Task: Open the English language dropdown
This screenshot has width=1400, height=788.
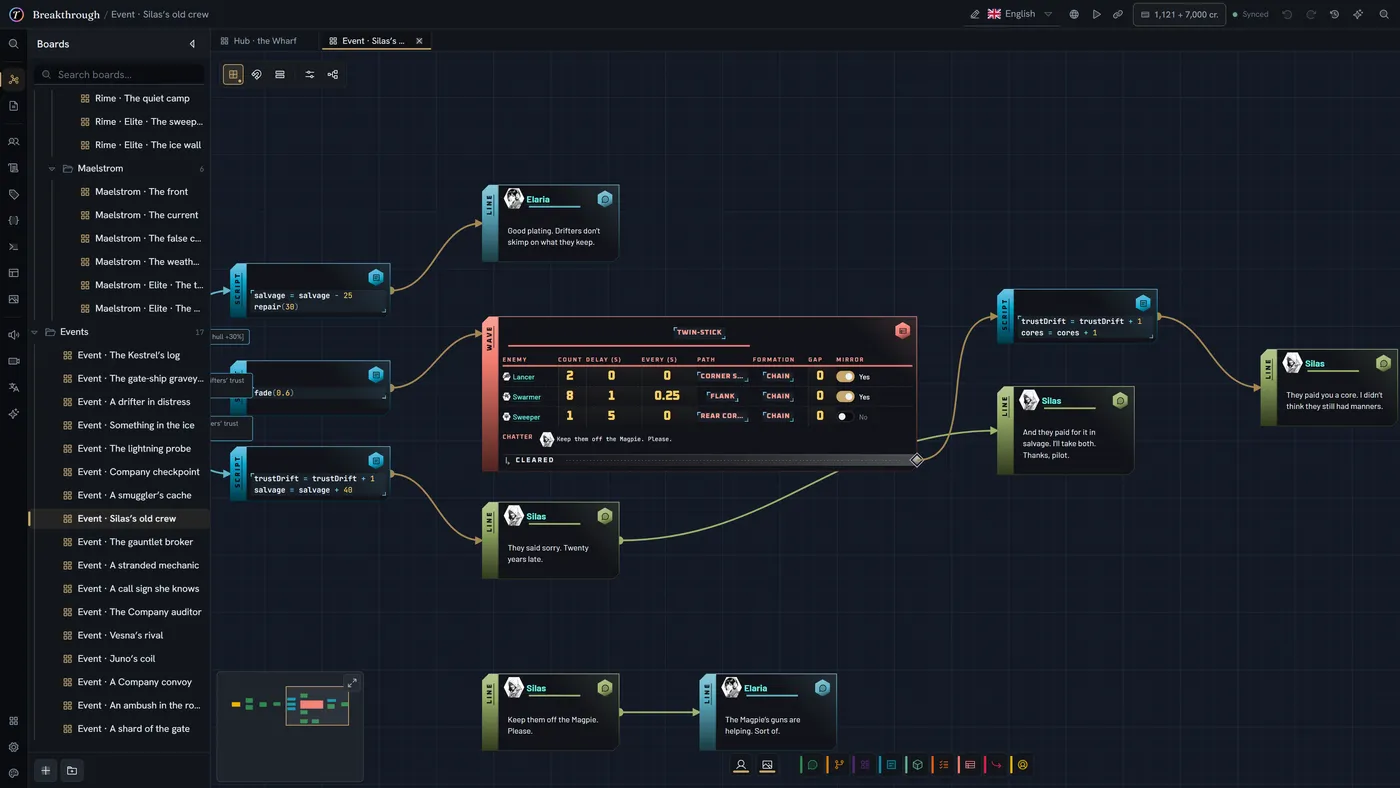Action: (x=1020, y=15)
